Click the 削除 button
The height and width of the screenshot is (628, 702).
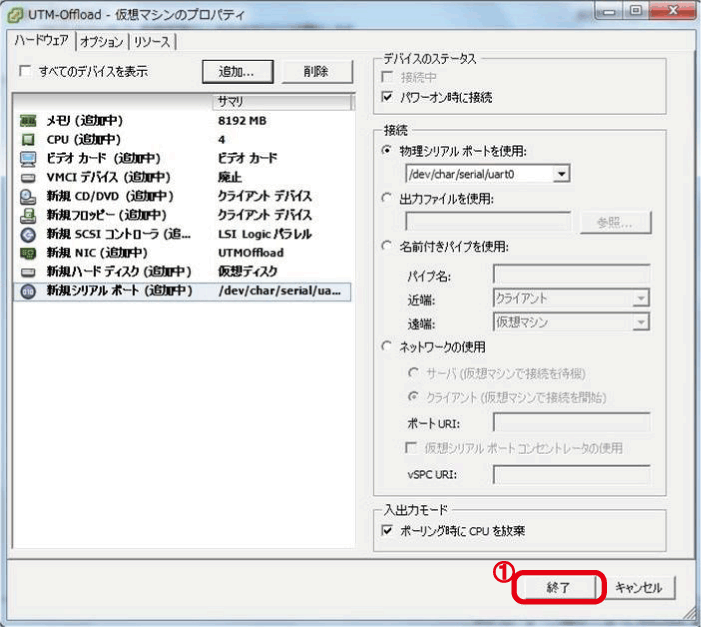pyautogui.click(x=317, y=72)
